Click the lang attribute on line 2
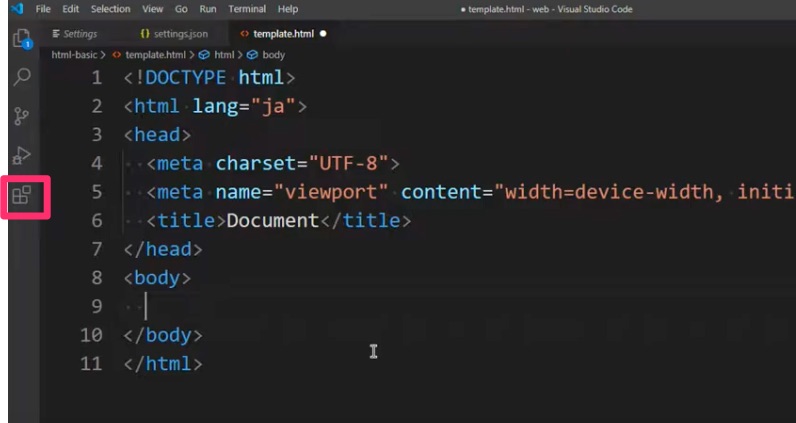Viewport: 796px width, 423px height. tap(214, 107)
